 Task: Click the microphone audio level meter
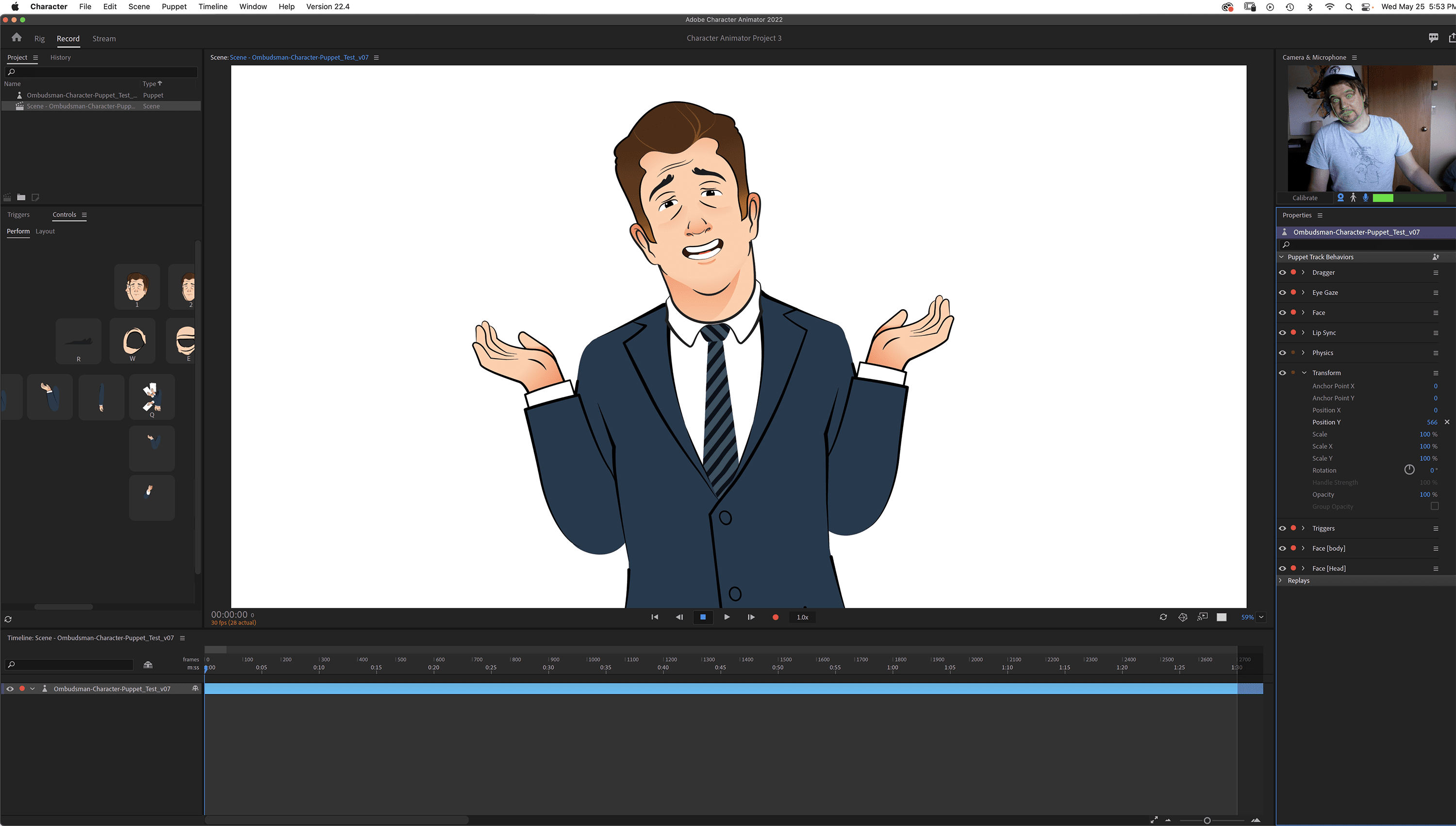tap(1409, 198)
